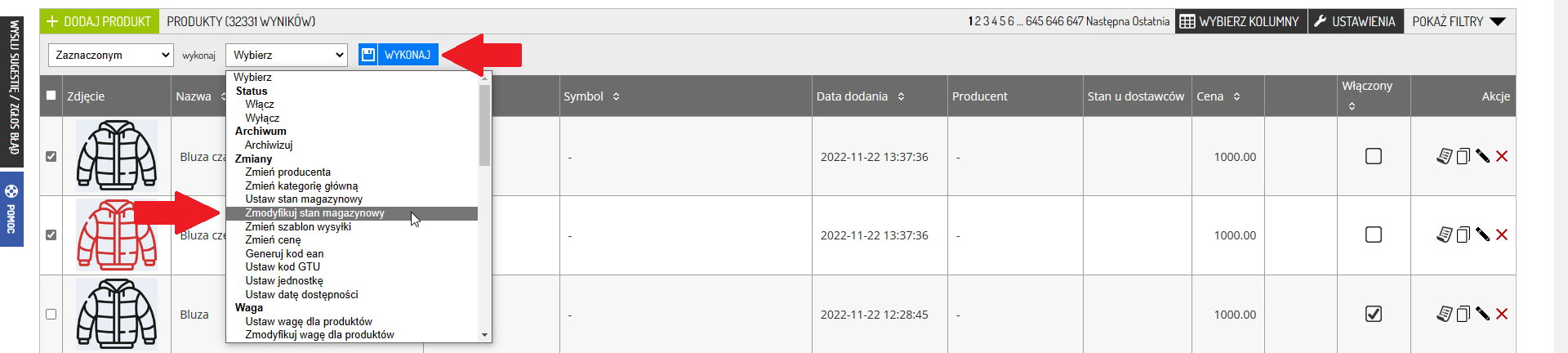Uncheck the first product row checkbox
The image size is (1568, 353).
(51, 156)
